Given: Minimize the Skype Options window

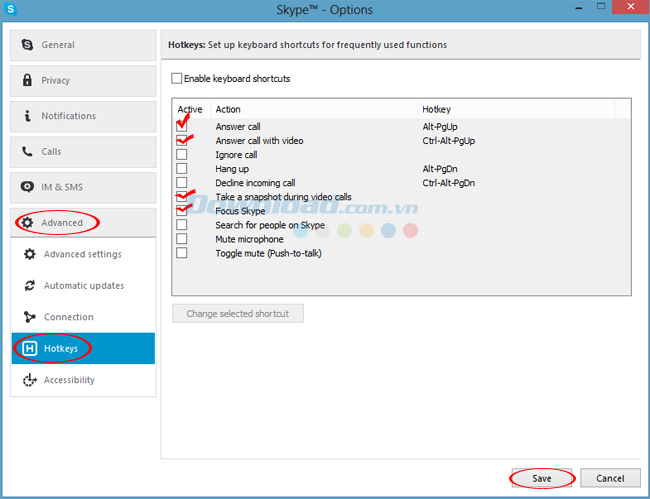Looking at the screenshot, I should coord(579,7).
